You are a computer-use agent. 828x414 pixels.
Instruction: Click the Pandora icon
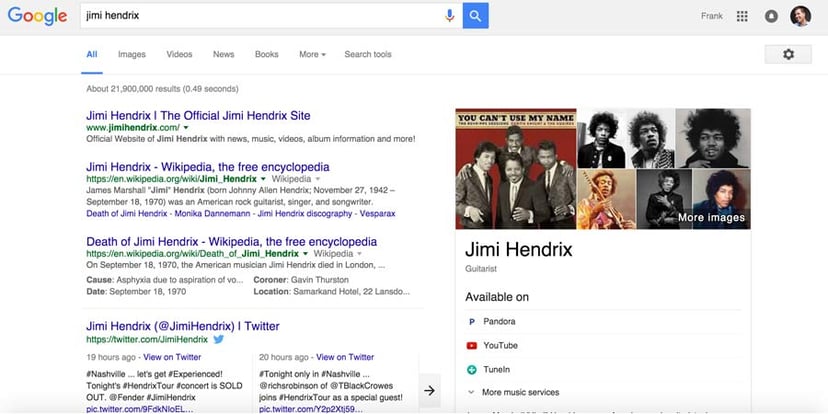coord(472,322)
